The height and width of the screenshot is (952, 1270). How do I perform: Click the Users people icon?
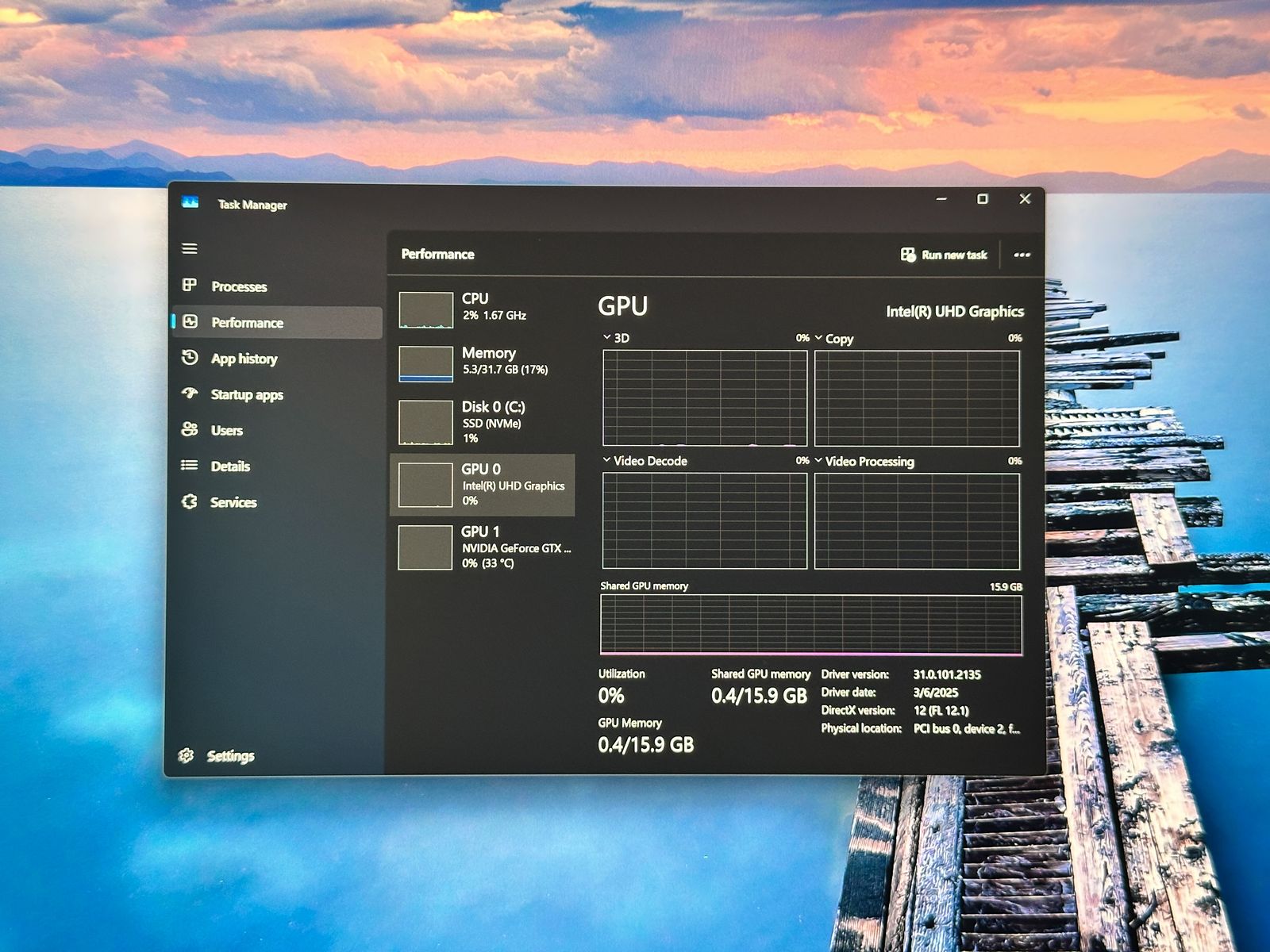click(190, 429)
